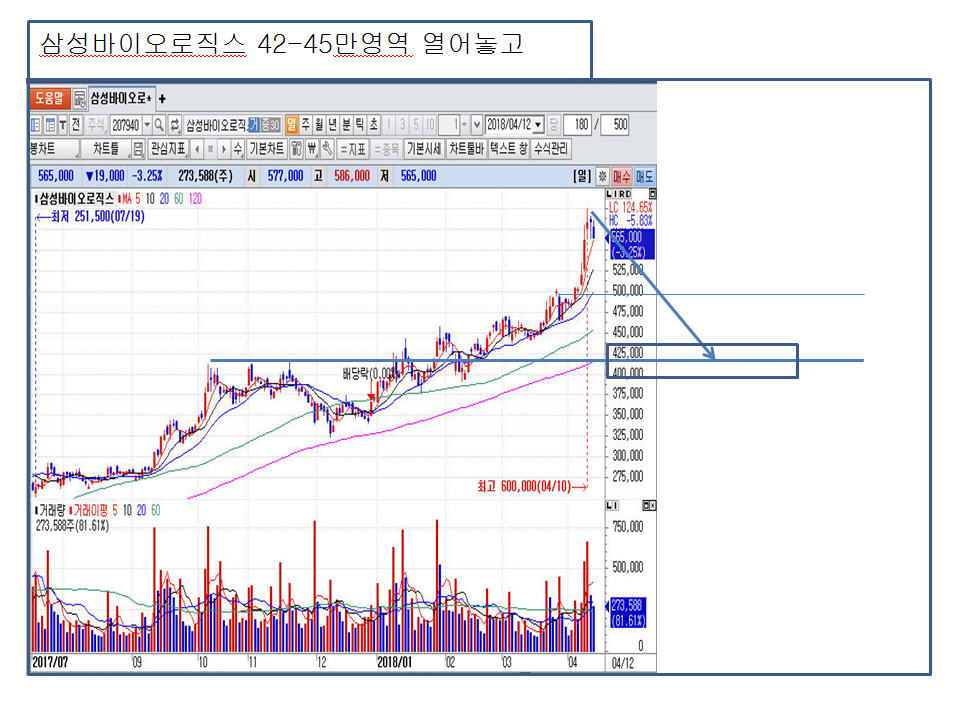962x723 pixels.
Task: Click the 도움말 help button
Action: (48, 99)
